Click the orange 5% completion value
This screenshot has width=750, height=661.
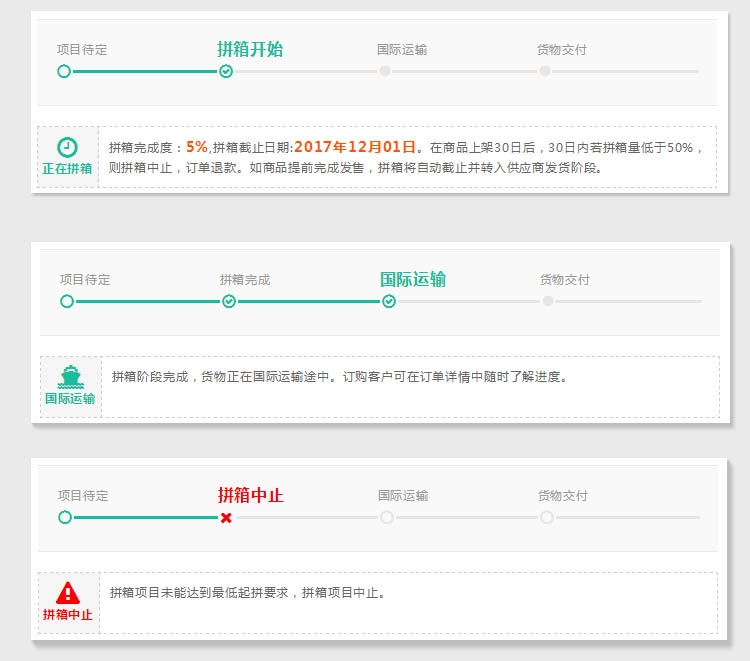pyautogui.click(x=197, y=147)
